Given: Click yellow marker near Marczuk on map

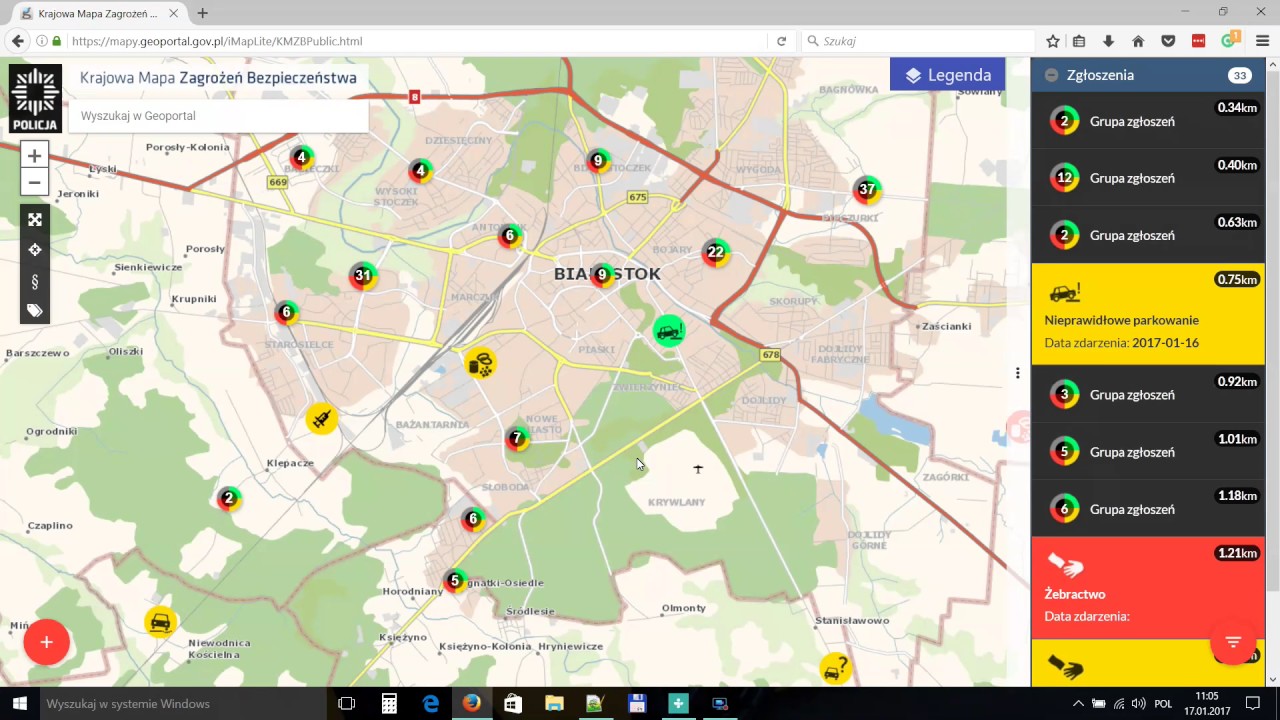Looking at the screenshot, I should pos(481,363).
